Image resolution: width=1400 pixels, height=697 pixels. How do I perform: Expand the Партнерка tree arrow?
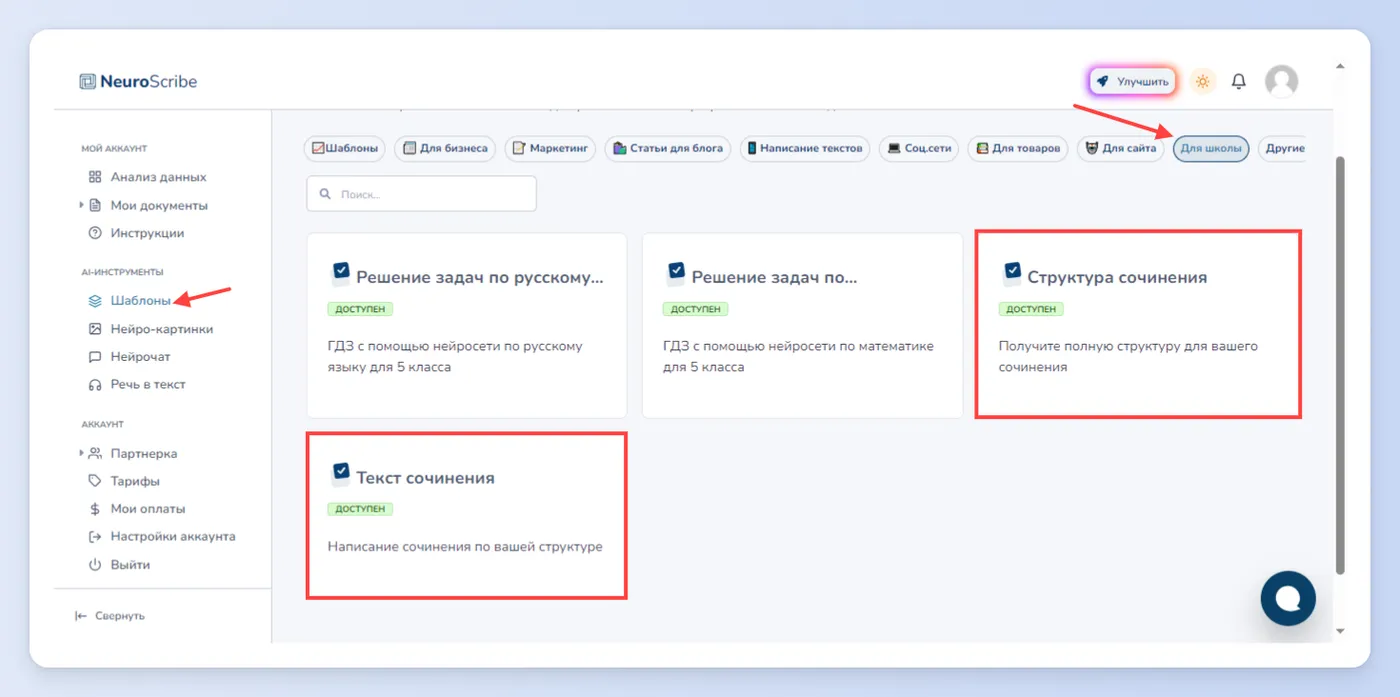tap(81, 453)
